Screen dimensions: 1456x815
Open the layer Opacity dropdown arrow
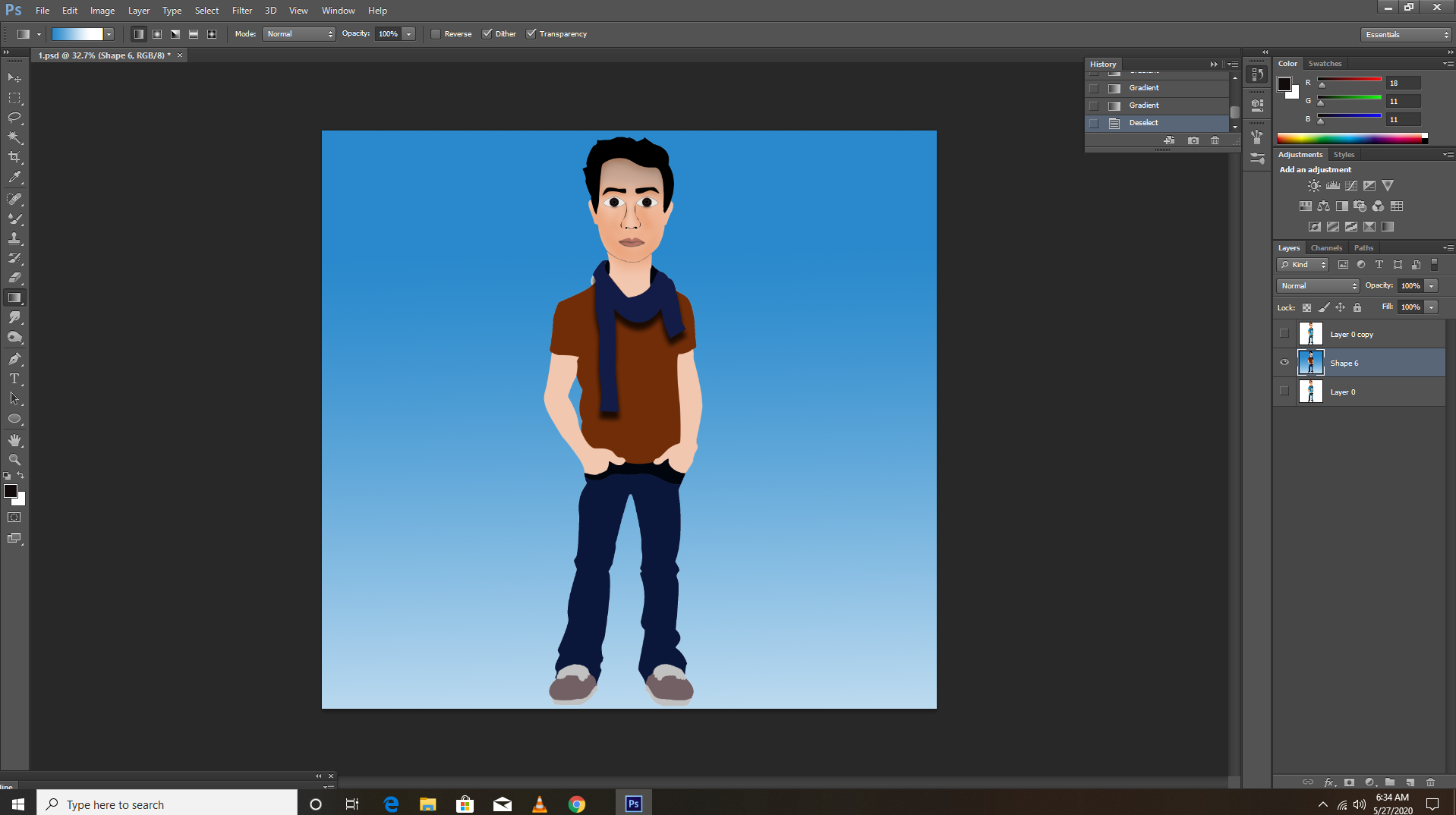1432,286
